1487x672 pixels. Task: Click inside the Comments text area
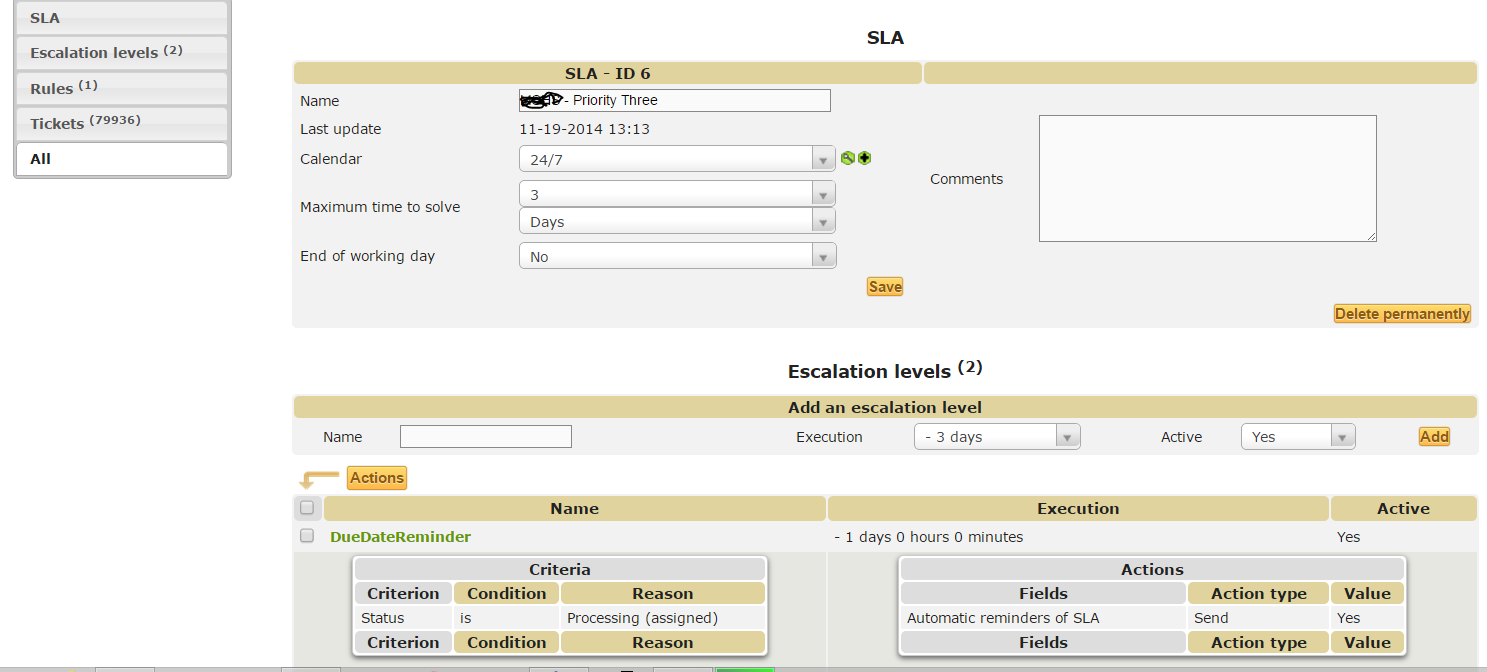pos(1207,178)
